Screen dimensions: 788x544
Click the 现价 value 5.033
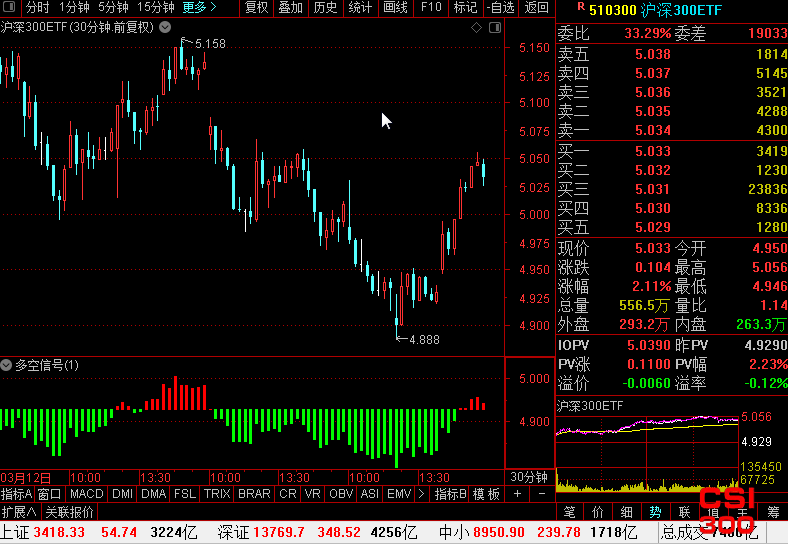[653, 248]
